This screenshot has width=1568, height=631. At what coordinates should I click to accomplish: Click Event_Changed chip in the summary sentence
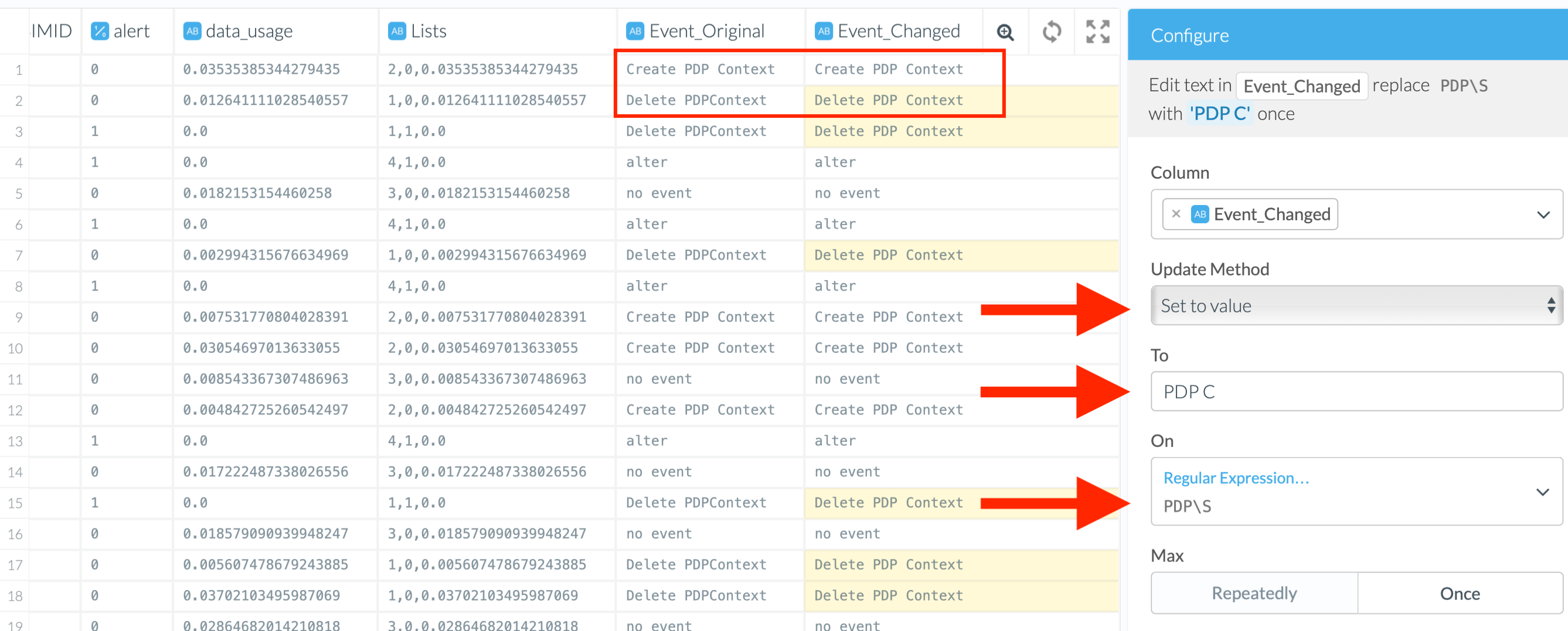1301,86
